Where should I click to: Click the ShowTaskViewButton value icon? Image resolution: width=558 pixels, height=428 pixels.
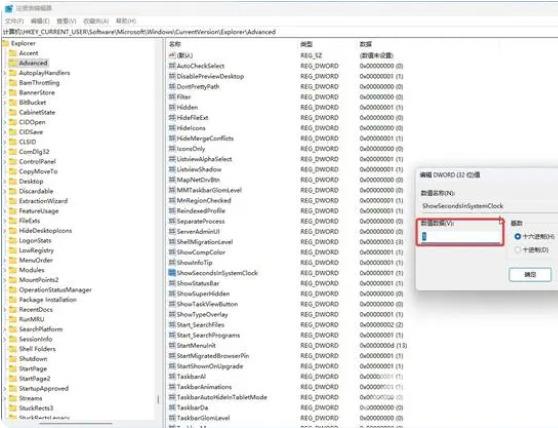172,304
